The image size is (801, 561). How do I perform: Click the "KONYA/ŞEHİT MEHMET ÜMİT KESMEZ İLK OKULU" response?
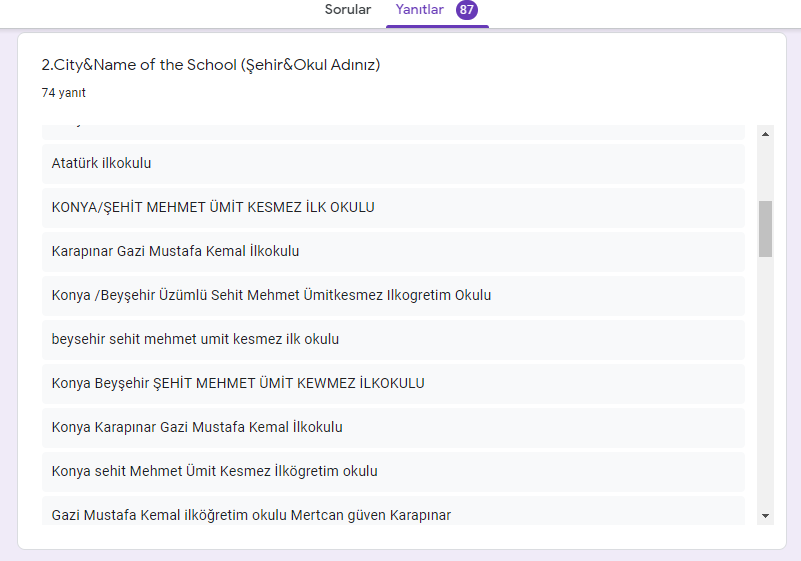tap(213, 207)
